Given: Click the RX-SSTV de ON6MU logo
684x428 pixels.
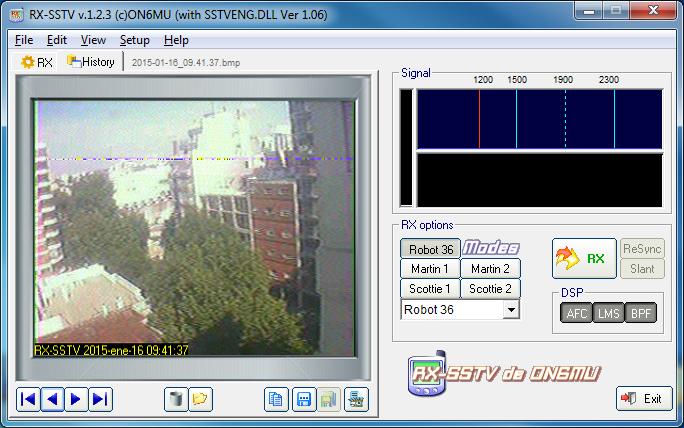Looking at the screenshot, I should [x=504, y=374].
